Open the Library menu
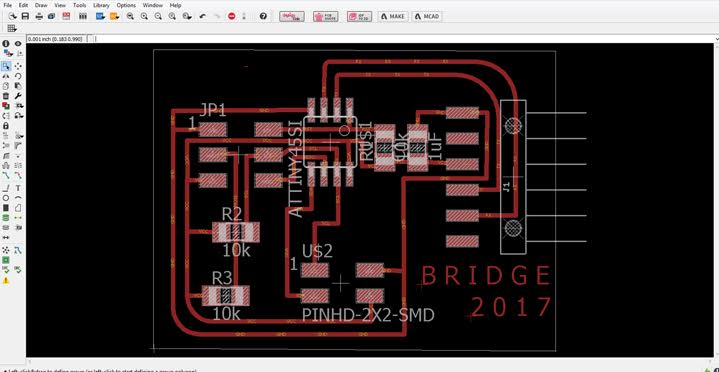The width and height of the screenshot is (719, 372). coord(101,5)
